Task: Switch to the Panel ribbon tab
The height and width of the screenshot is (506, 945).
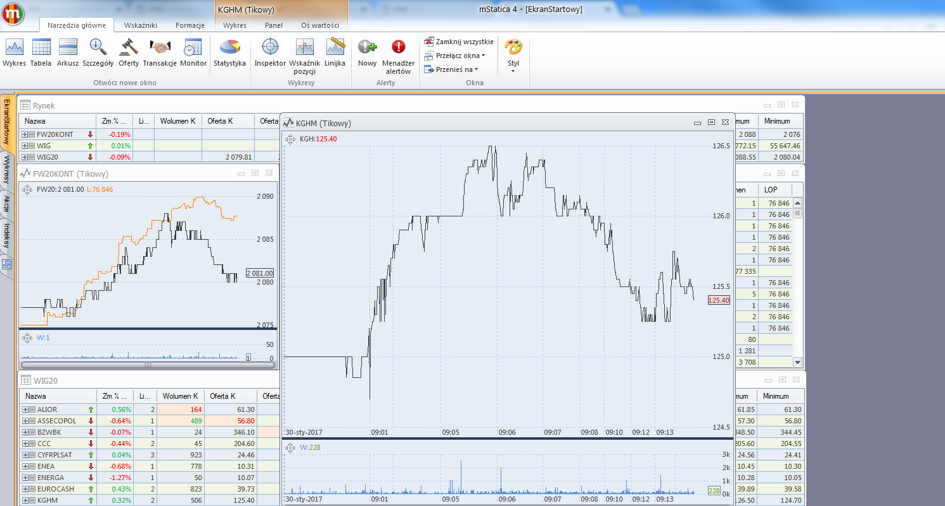Action: [x=273, y=25]
